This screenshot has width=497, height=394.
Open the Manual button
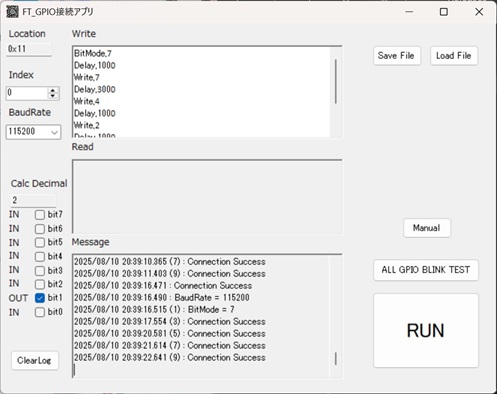coord(427,228)
